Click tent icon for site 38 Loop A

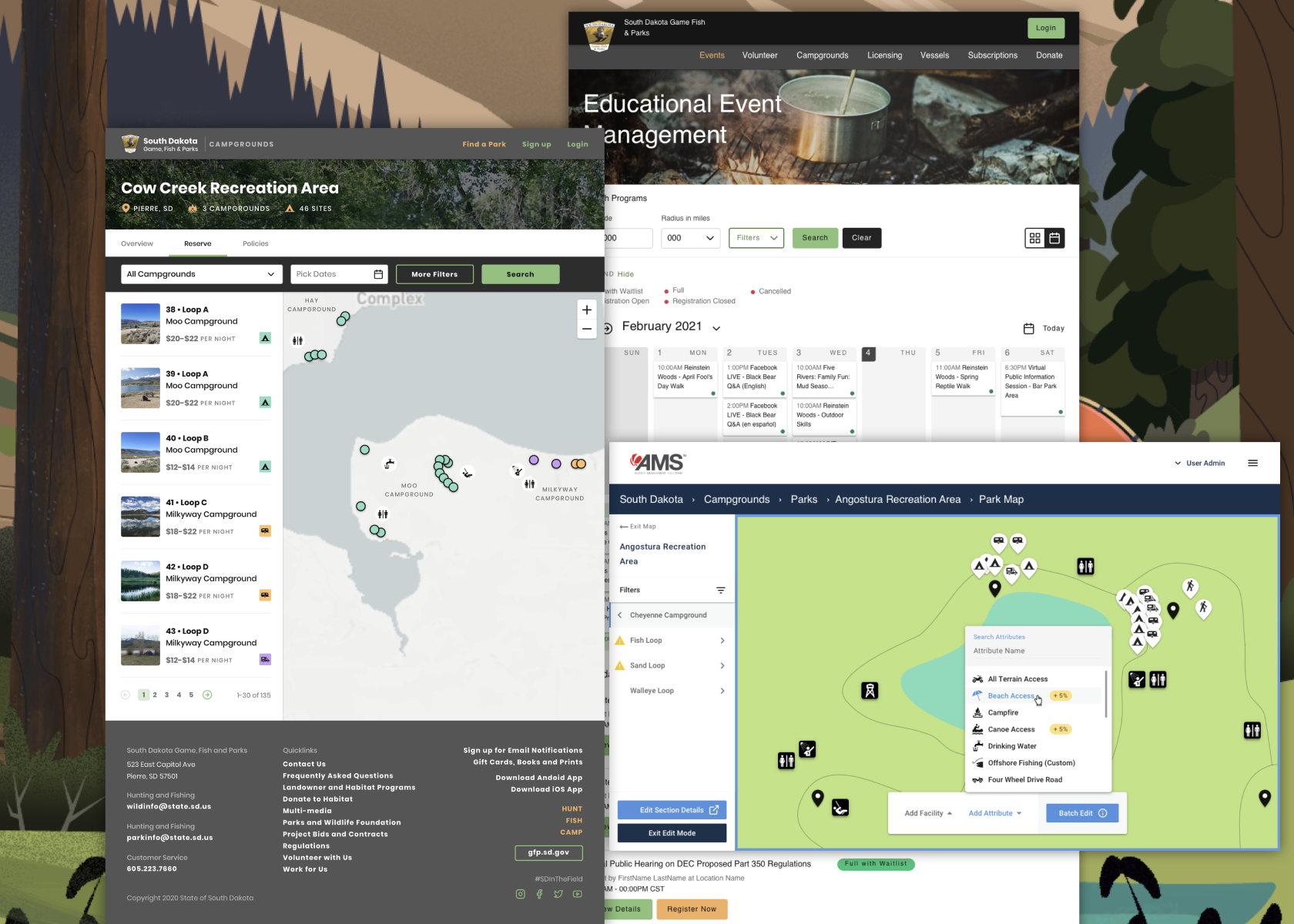coord(265,338)
